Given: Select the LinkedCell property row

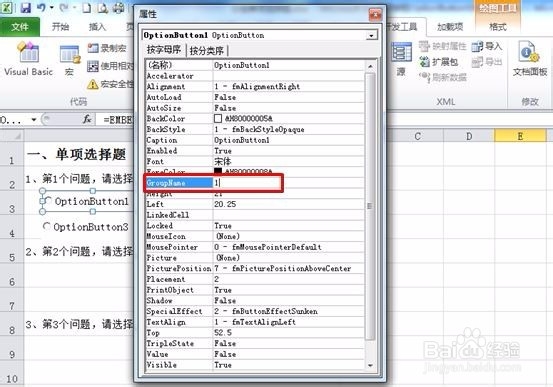Looking at the screenshot, I should [x=255, y=215].
